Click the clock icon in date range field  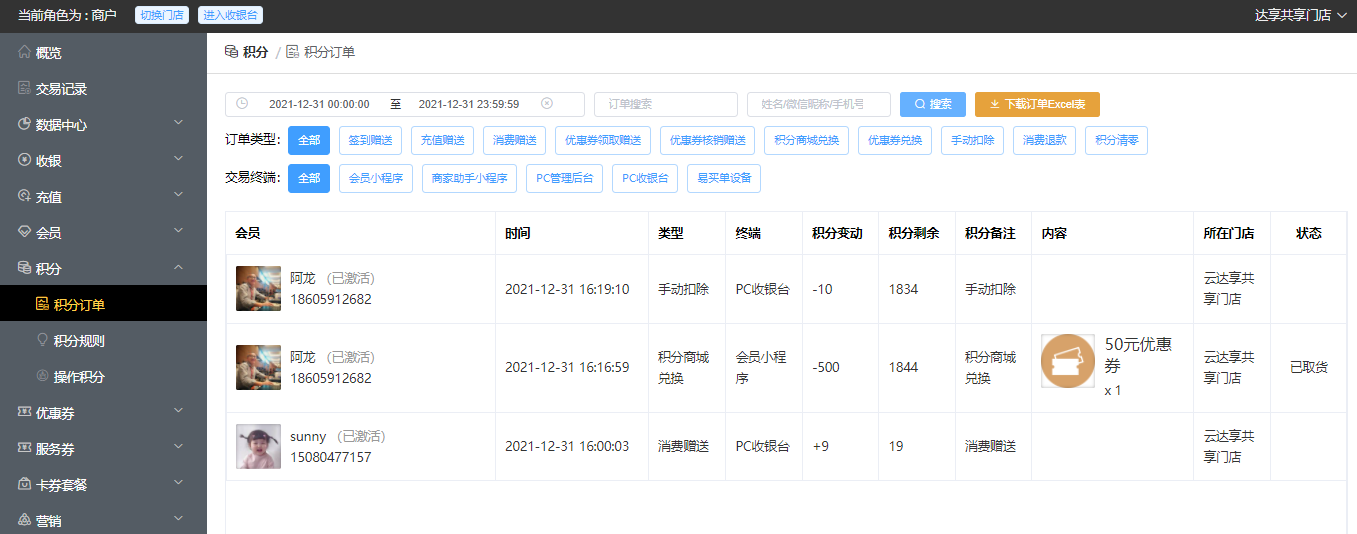coord(242,104)
